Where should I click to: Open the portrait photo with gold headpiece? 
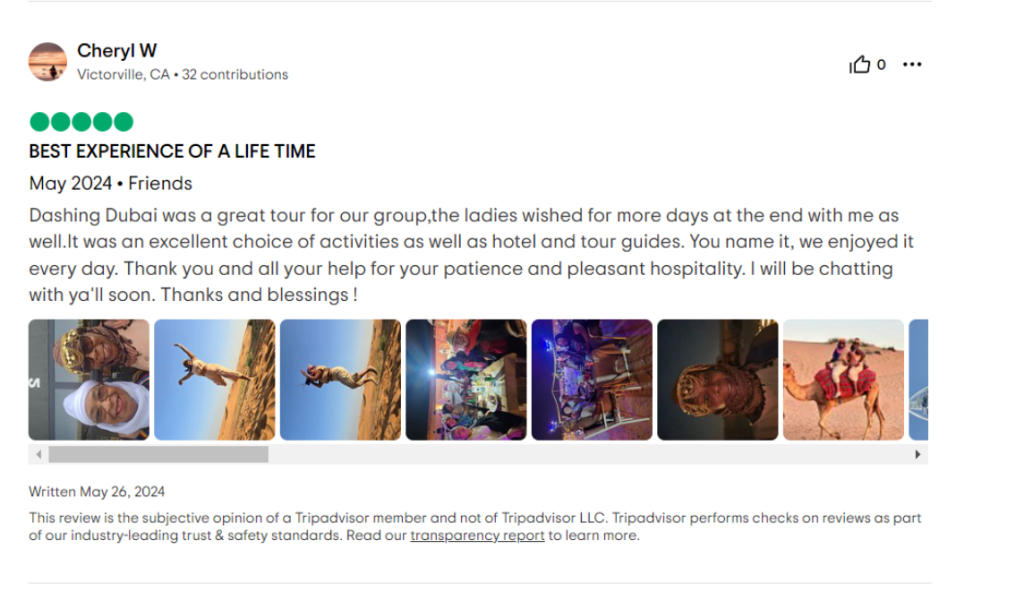click(x=718, y=380)
